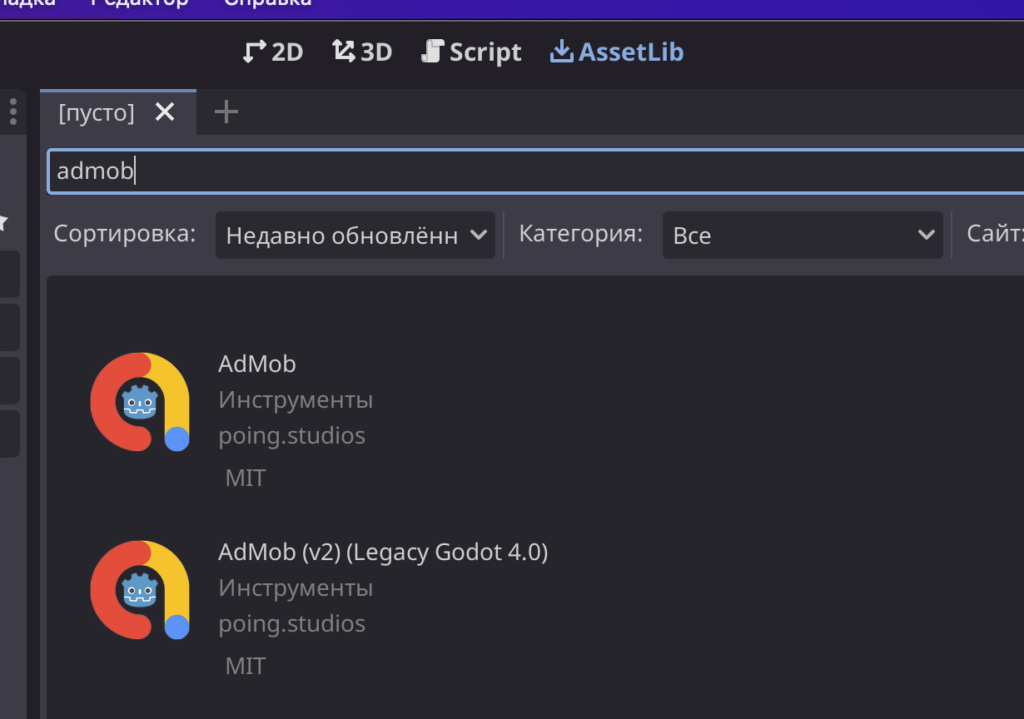Click the admob search field
Viewport: 1024px width, 719px height.
[x=536, y=171]
